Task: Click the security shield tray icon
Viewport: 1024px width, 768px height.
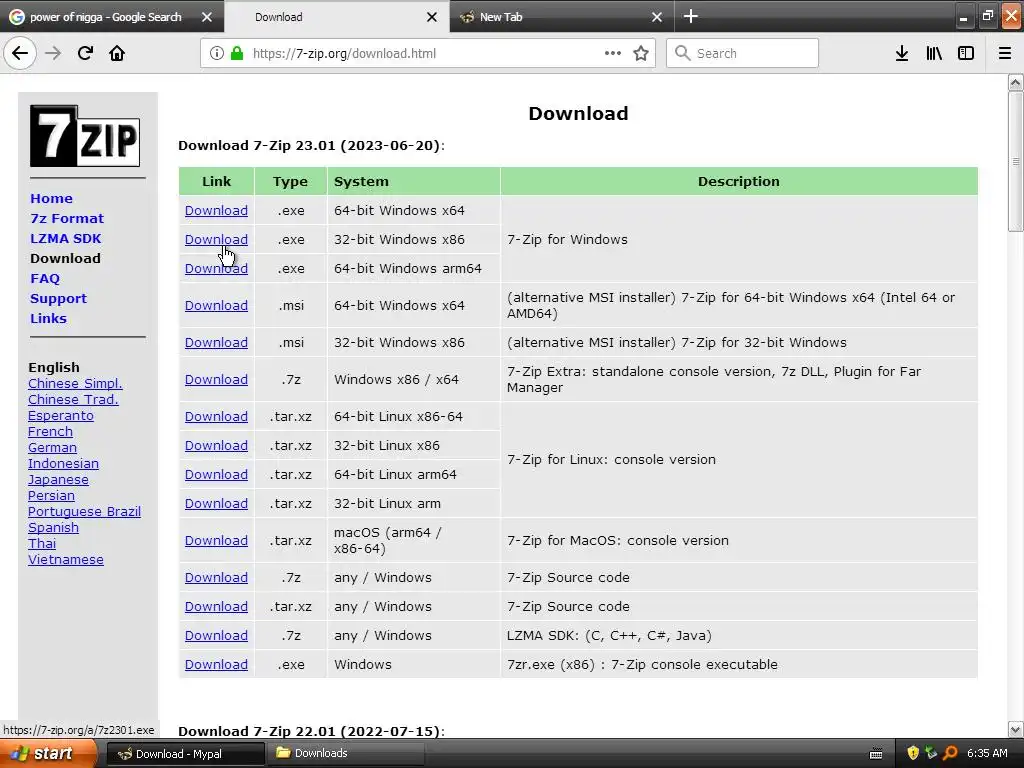Action: (x=913, y=753)
